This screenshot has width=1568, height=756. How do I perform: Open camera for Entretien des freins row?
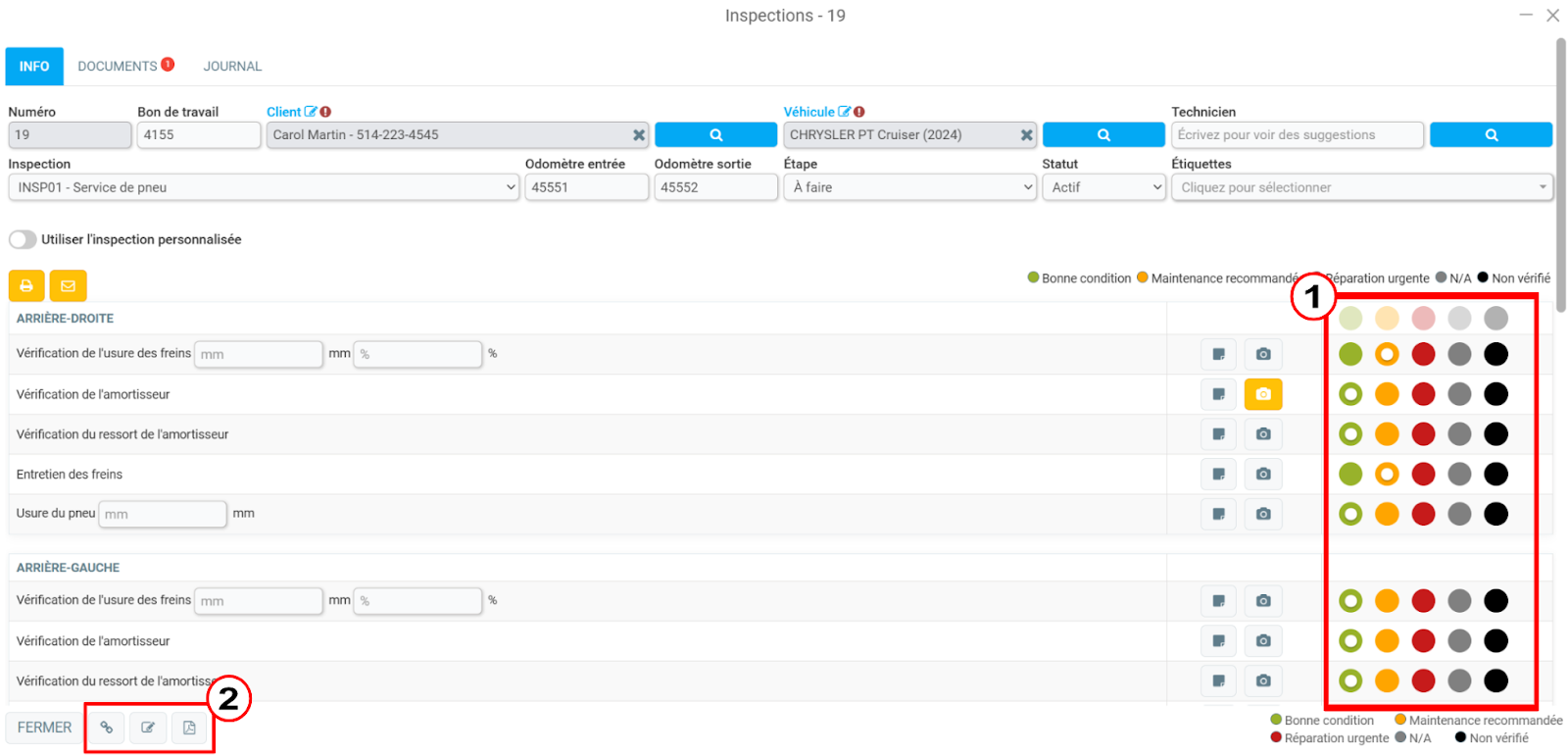pos(1263,475)
